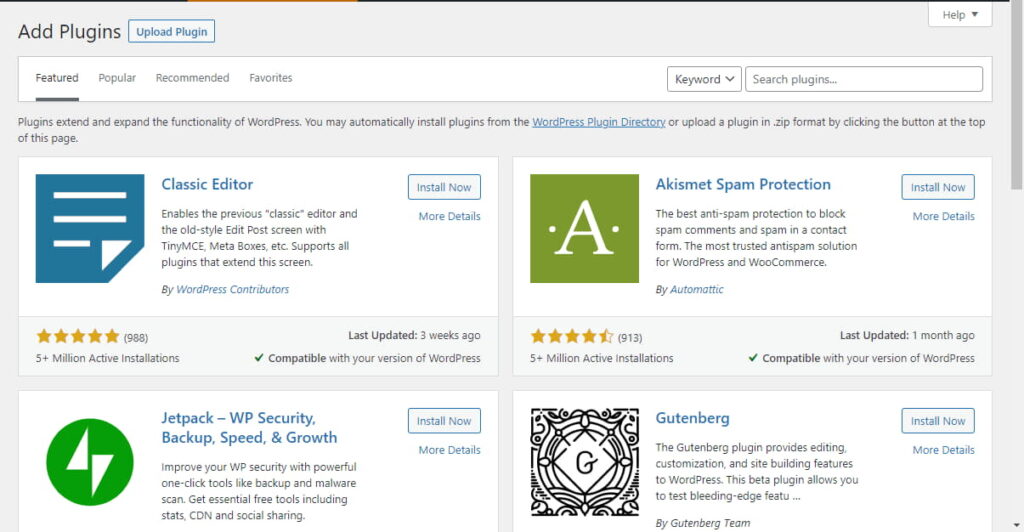The height and width of the screenshot is (532, 1024).
Task: Click the Upload Plugin button
Action: pyautogui.click(x=171, y=31)
